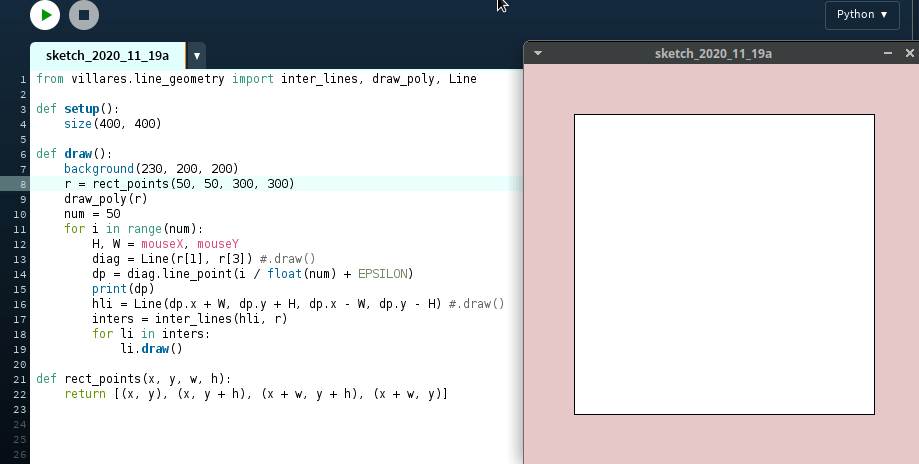Image resolution: width=919 pixels, height=464 pixels.
Task: Minimize the sketch output window
Action: [887, 53]
